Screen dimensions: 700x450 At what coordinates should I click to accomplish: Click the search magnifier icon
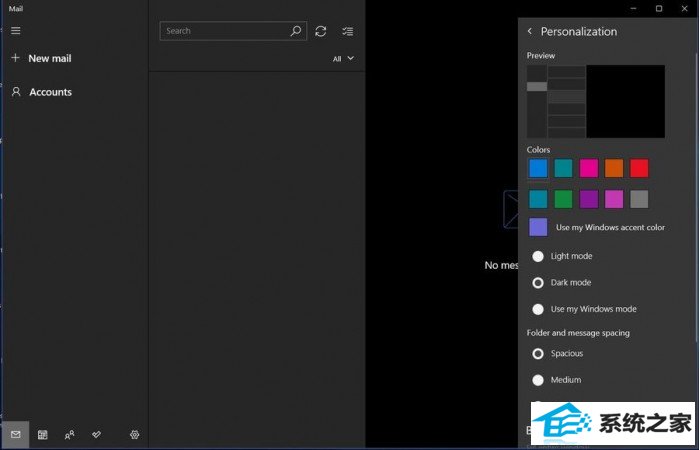[296, 31]
